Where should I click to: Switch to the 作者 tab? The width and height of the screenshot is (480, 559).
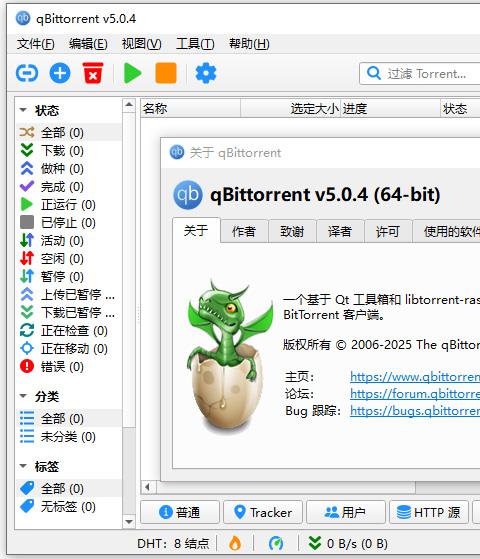244,231
